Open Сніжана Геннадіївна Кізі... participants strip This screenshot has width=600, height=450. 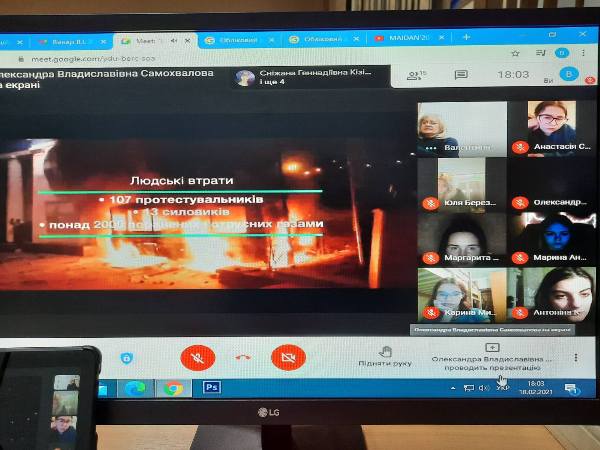coord(310,77)
